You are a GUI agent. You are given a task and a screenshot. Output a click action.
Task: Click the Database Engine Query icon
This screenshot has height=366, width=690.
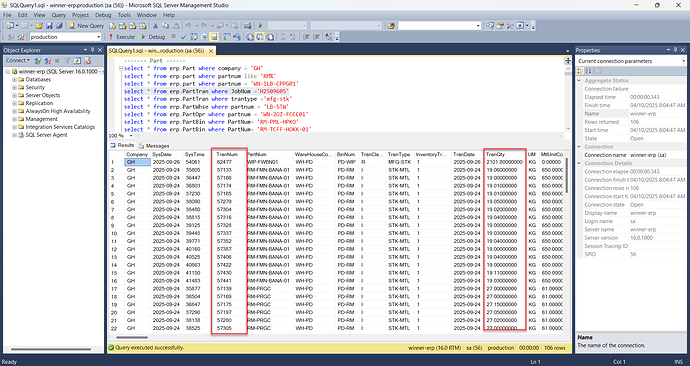(113, 26)
